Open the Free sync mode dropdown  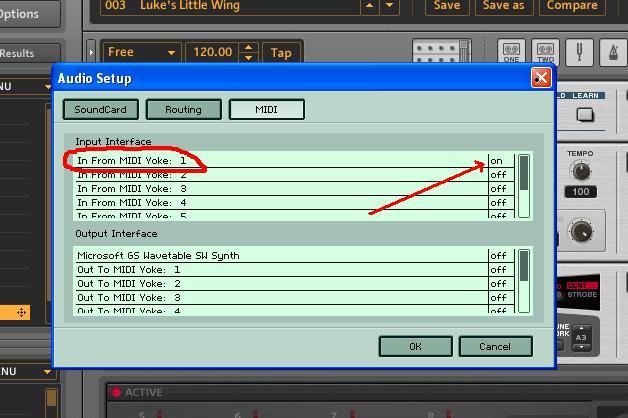pos(141,52)
